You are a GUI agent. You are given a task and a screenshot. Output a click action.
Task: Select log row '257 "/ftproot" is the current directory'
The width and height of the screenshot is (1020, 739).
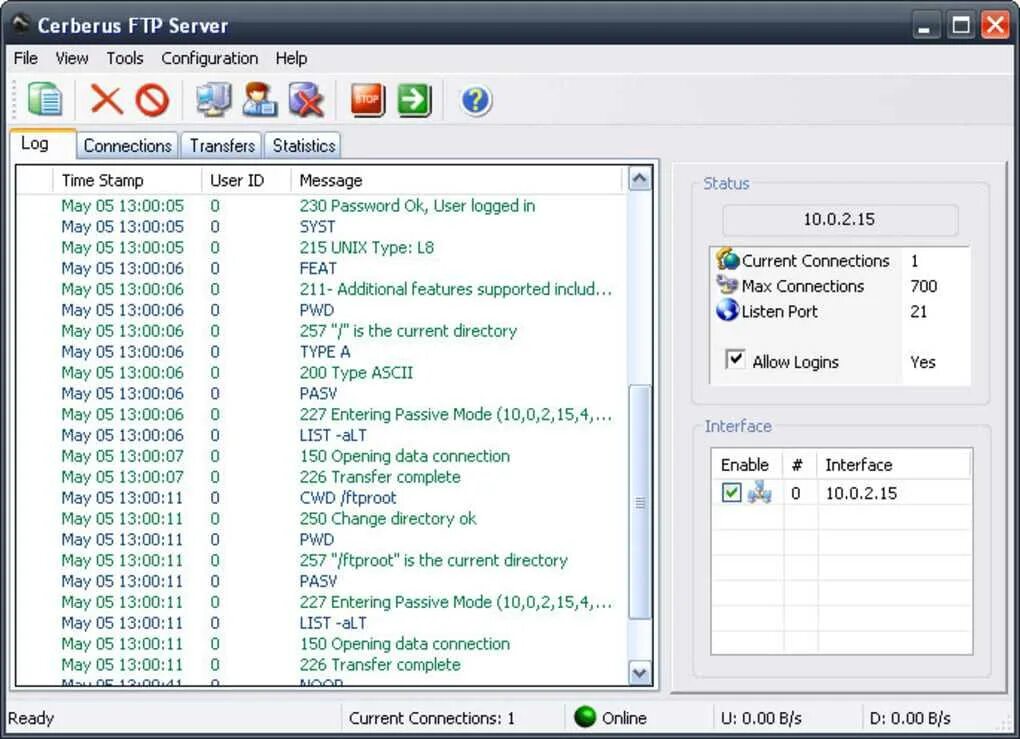click(x=321, y=560)
